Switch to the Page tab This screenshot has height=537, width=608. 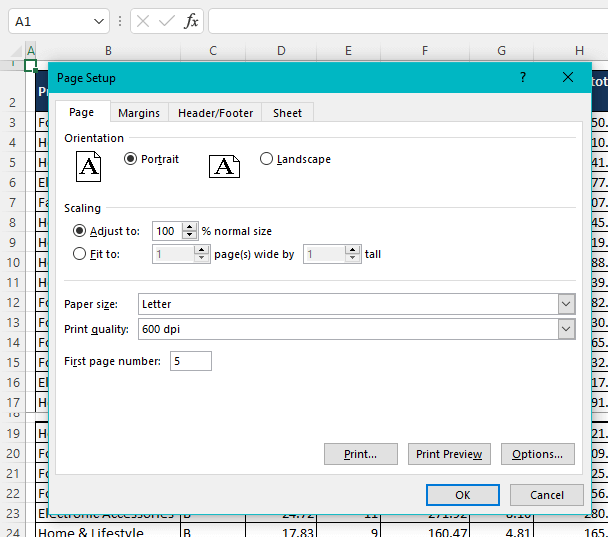click(x=81, y=112)
